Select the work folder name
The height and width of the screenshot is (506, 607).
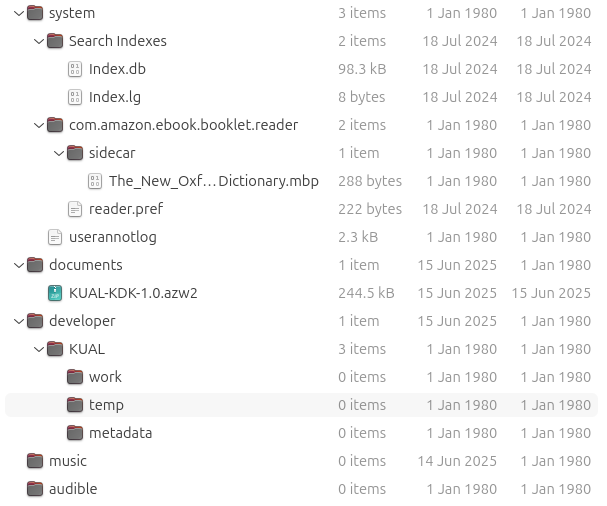105,377
